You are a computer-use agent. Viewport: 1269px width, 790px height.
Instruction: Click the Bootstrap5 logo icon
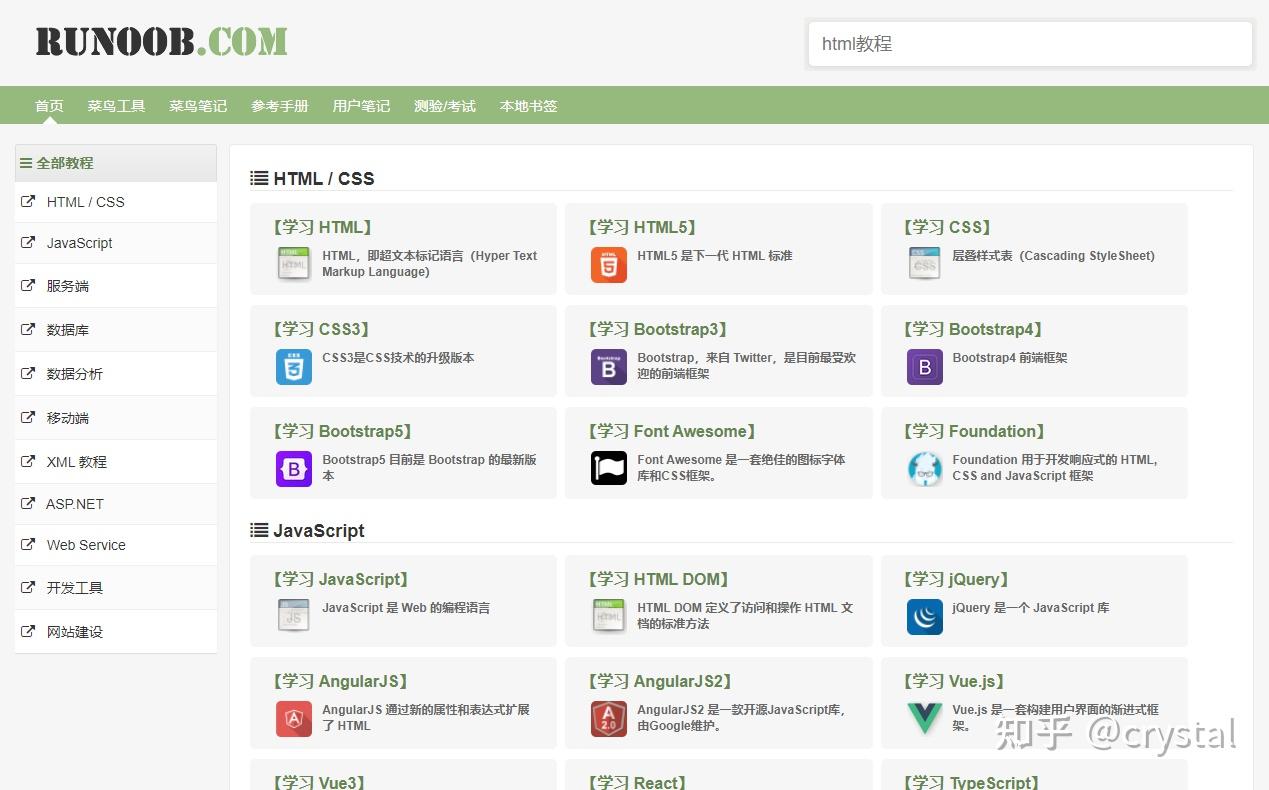294,468
